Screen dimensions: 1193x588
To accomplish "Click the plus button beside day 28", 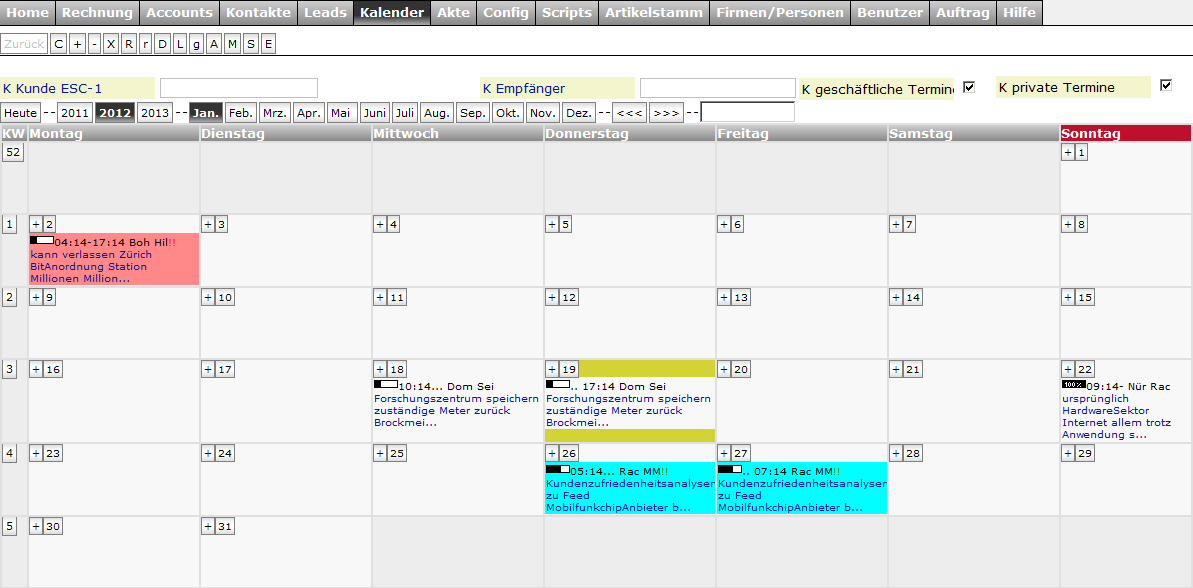I will point(896,453).
